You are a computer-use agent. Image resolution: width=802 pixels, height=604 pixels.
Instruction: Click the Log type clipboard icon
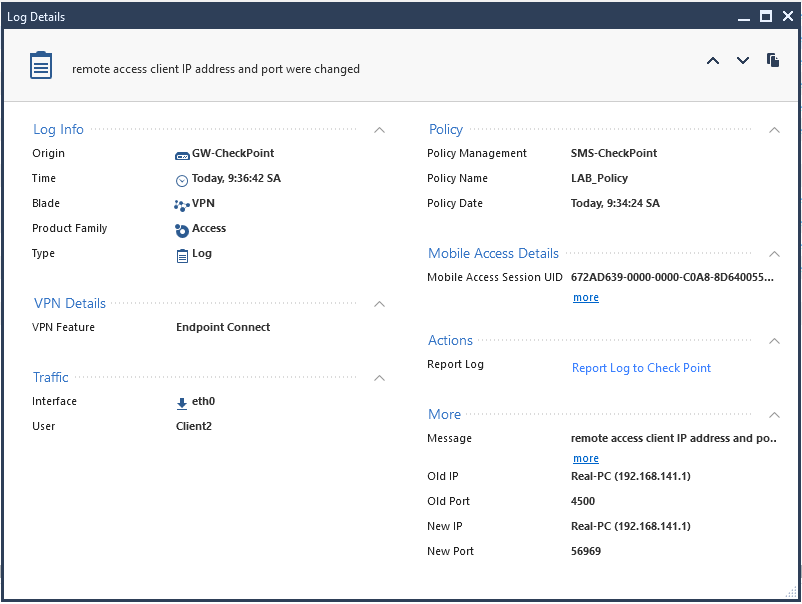(181, 253)
